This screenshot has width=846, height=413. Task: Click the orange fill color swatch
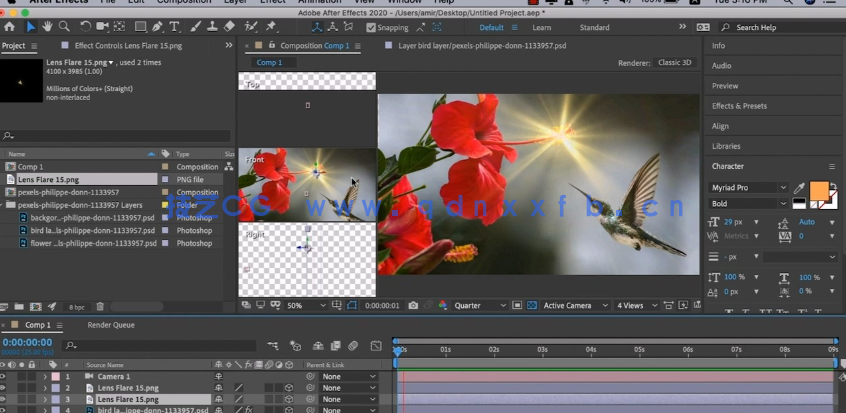coord(819,191)
